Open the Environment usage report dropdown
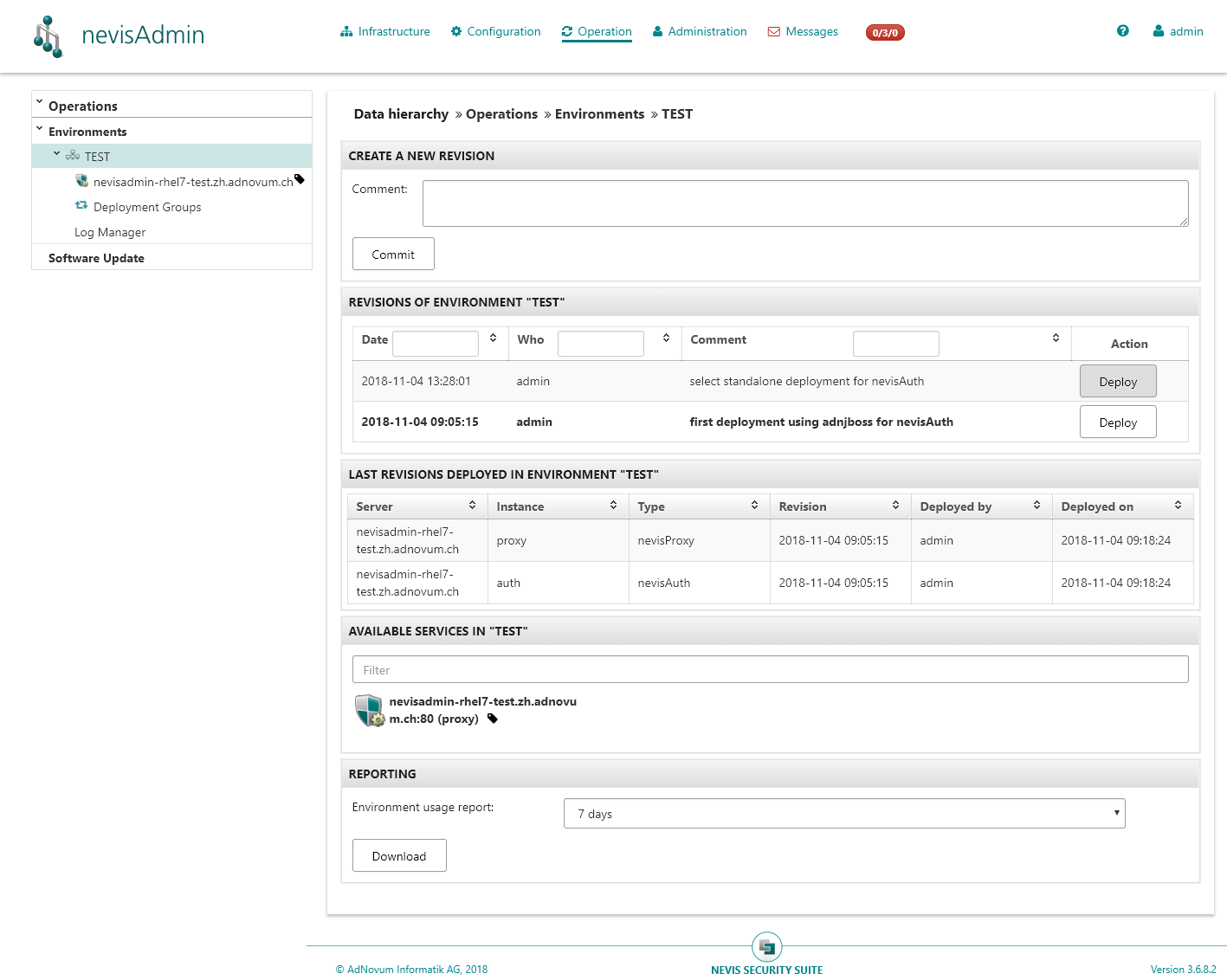The image size is (1227, 980). (x=844, y=814)
